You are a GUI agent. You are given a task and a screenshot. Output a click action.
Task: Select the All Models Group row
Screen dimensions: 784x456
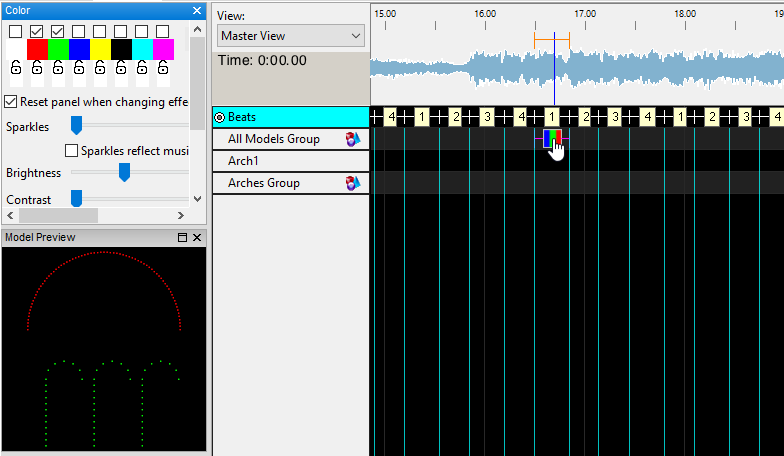280,139
